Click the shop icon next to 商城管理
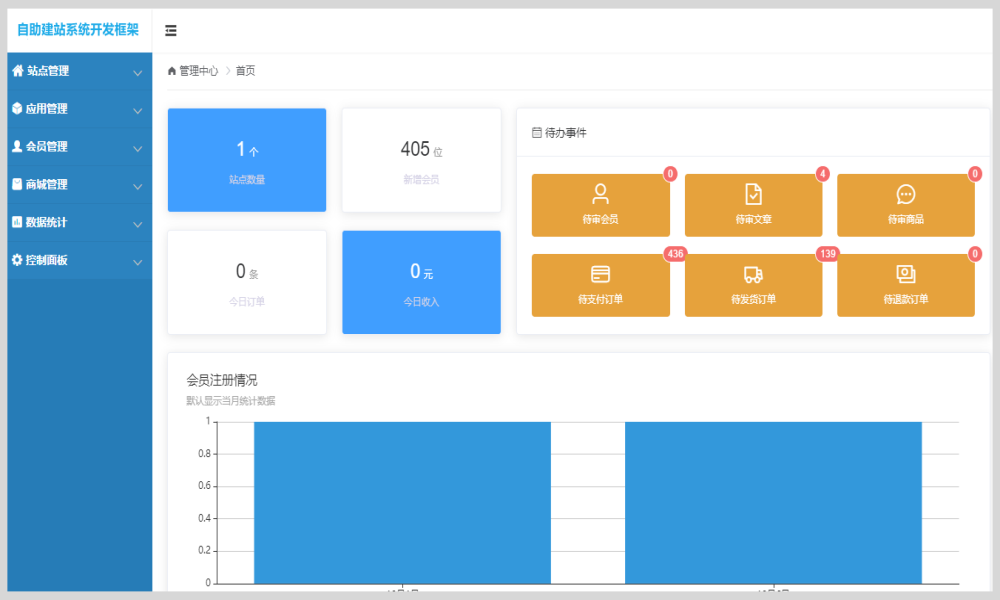This screenshot has height=600, width=1000. [17, 184]
